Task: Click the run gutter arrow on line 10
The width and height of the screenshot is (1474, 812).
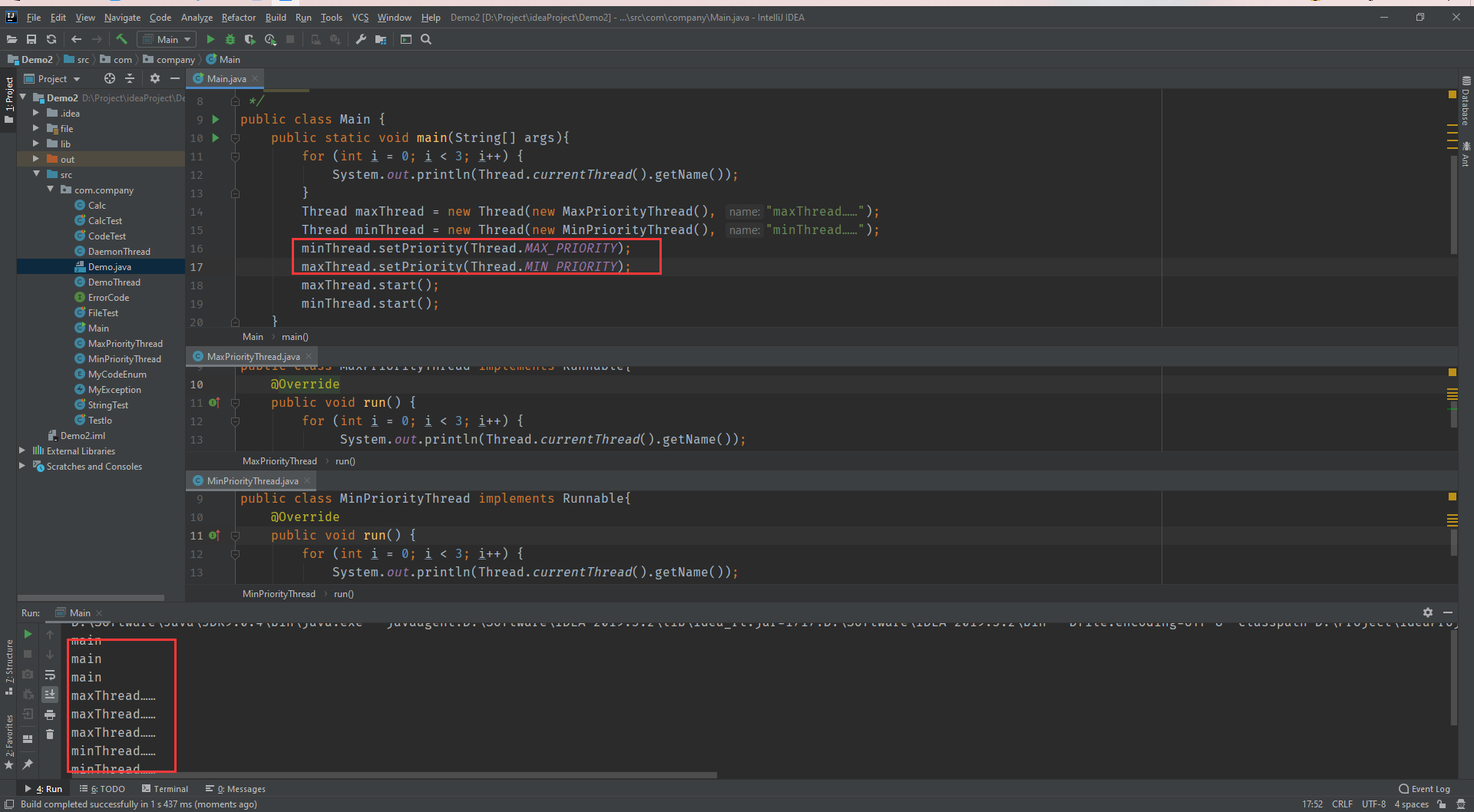Action: [x=216, y=137]
